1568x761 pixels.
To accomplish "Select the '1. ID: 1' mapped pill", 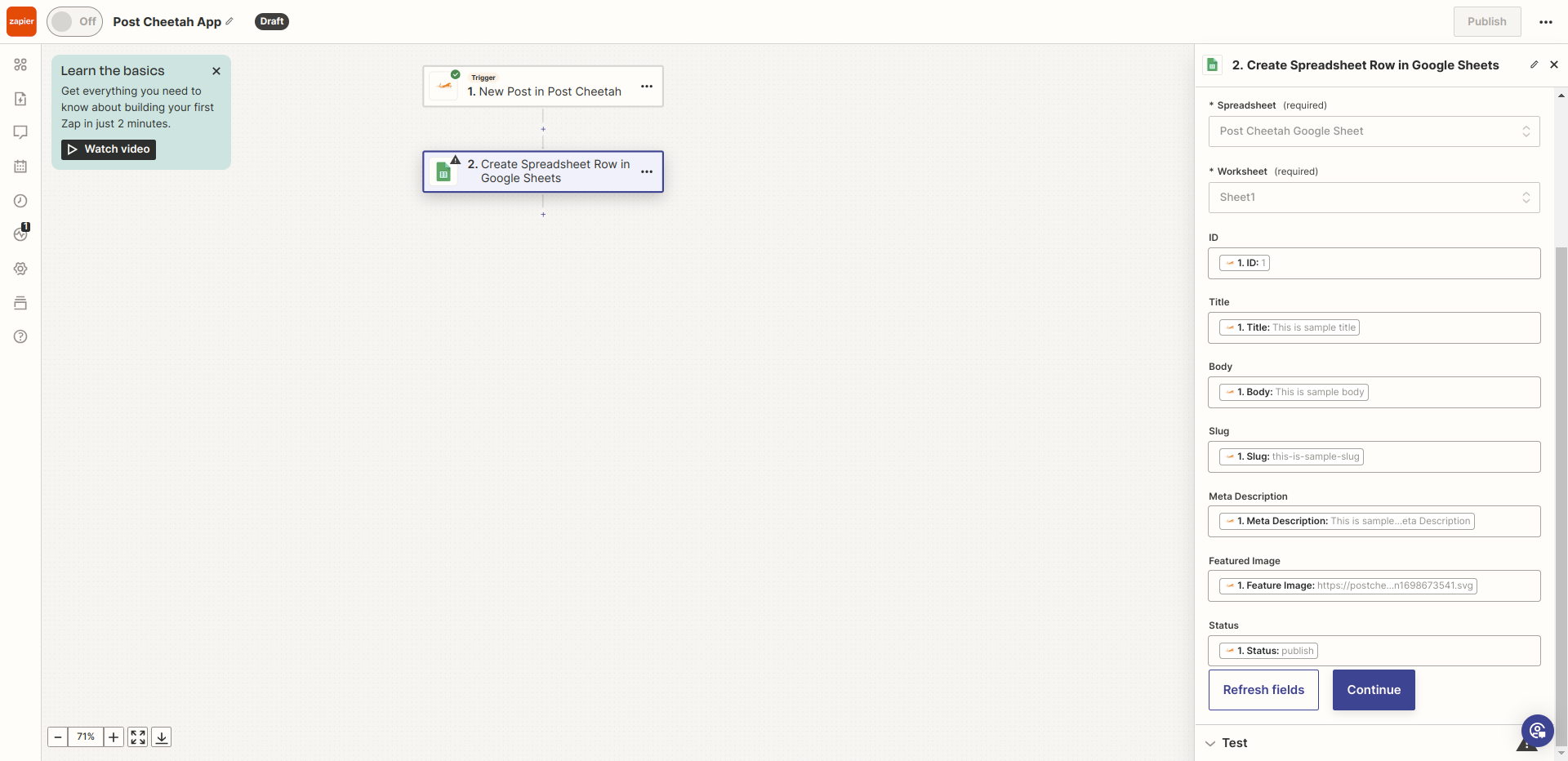I will pos(1245,263).
